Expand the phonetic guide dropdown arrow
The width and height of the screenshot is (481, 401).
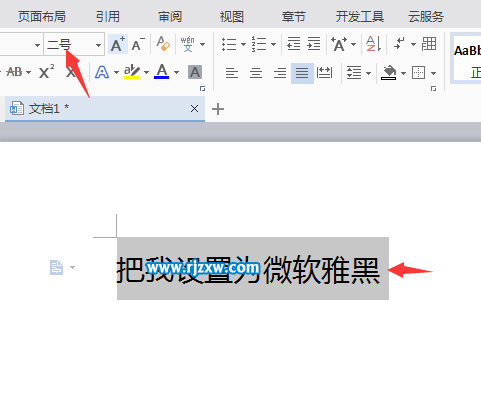(x=202, y=44)
